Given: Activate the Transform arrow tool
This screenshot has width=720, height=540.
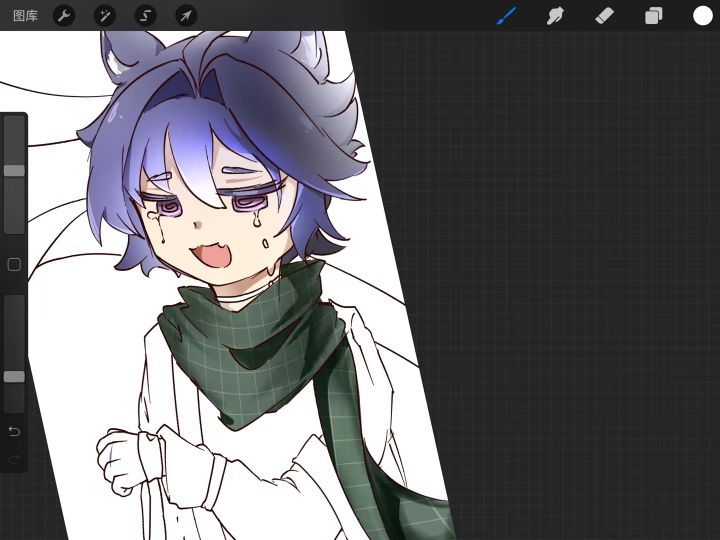Looking at the screenshot, I should (186, 16).
